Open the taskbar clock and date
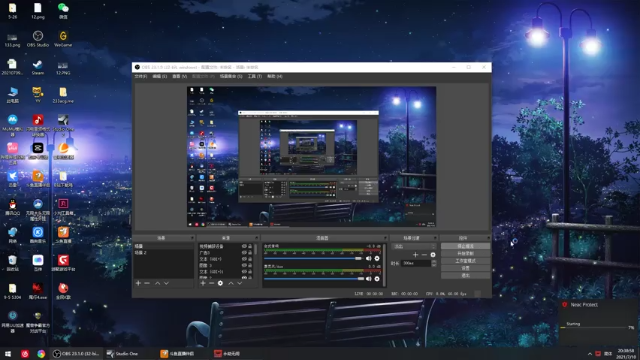The image size is (640, 360). tap(626, 353)
